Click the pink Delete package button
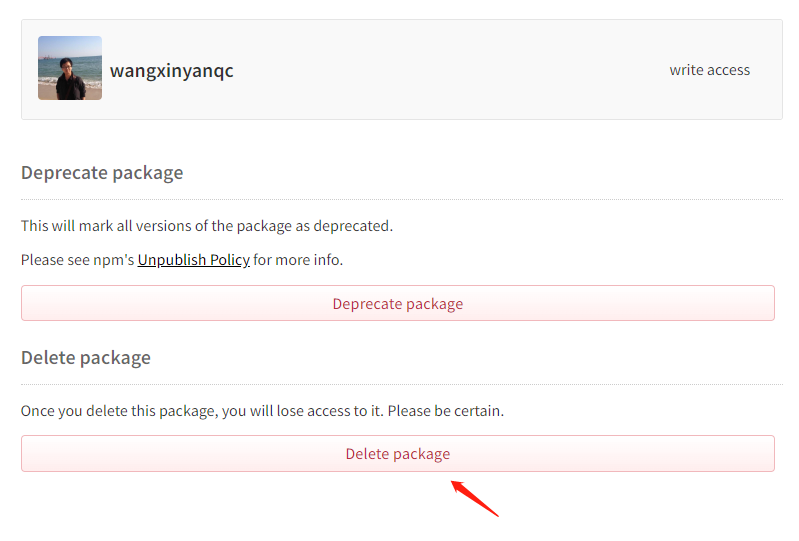Viewport: 799px width, 541px height. coord(397,453)
